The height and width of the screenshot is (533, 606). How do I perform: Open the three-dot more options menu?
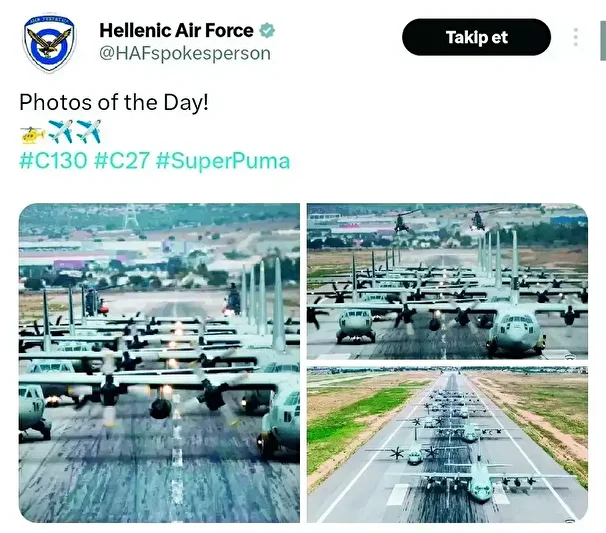click(x=575, y=37)
